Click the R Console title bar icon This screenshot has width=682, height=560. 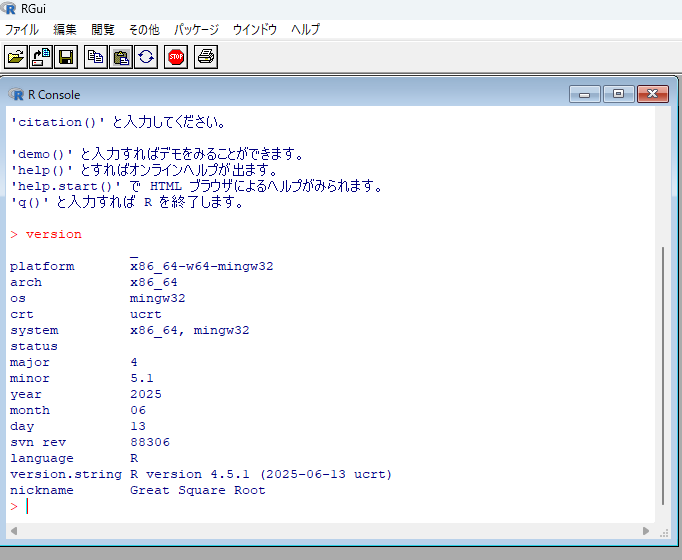pyautogui.click(x=16, y=95)
